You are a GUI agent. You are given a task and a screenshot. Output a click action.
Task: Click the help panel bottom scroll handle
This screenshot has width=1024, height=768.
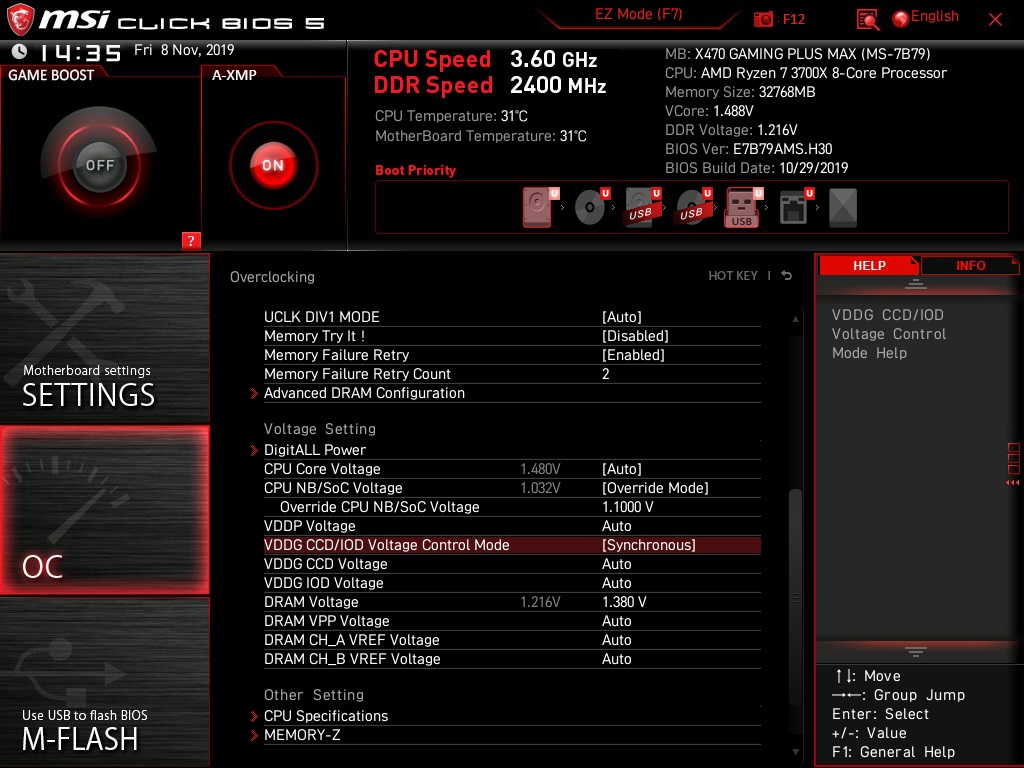916,652
